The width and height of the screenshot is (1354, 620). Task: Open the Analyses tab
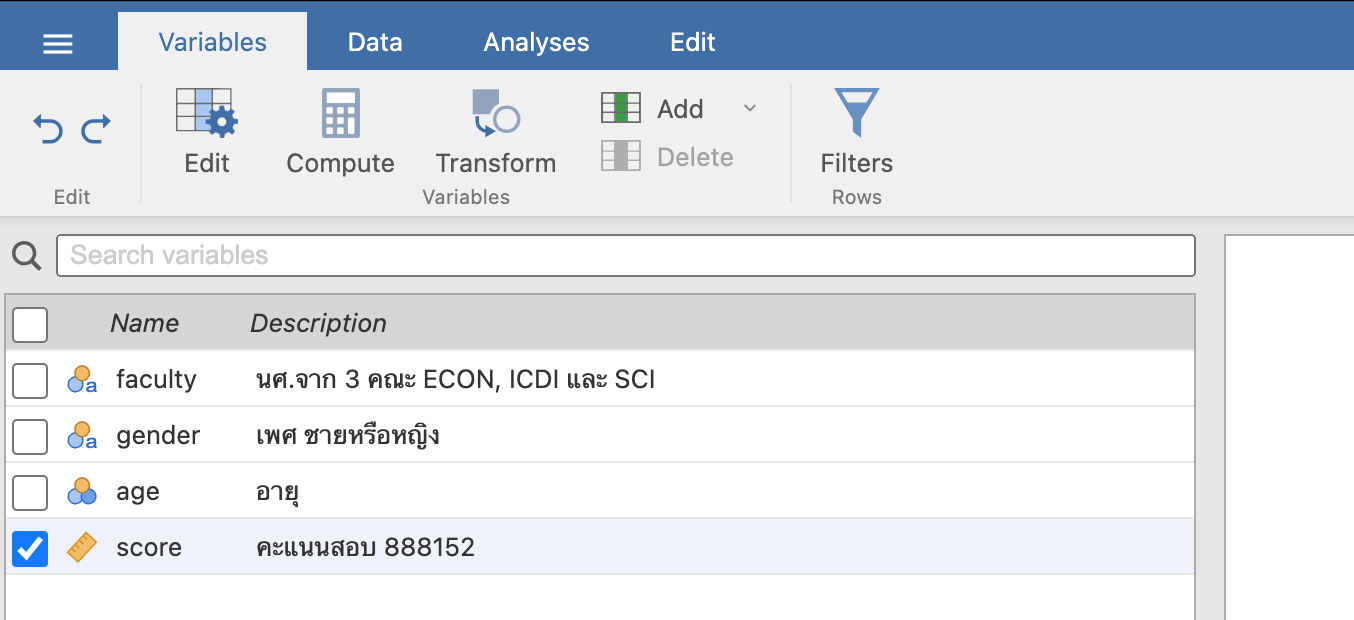[x=536, y=43]
